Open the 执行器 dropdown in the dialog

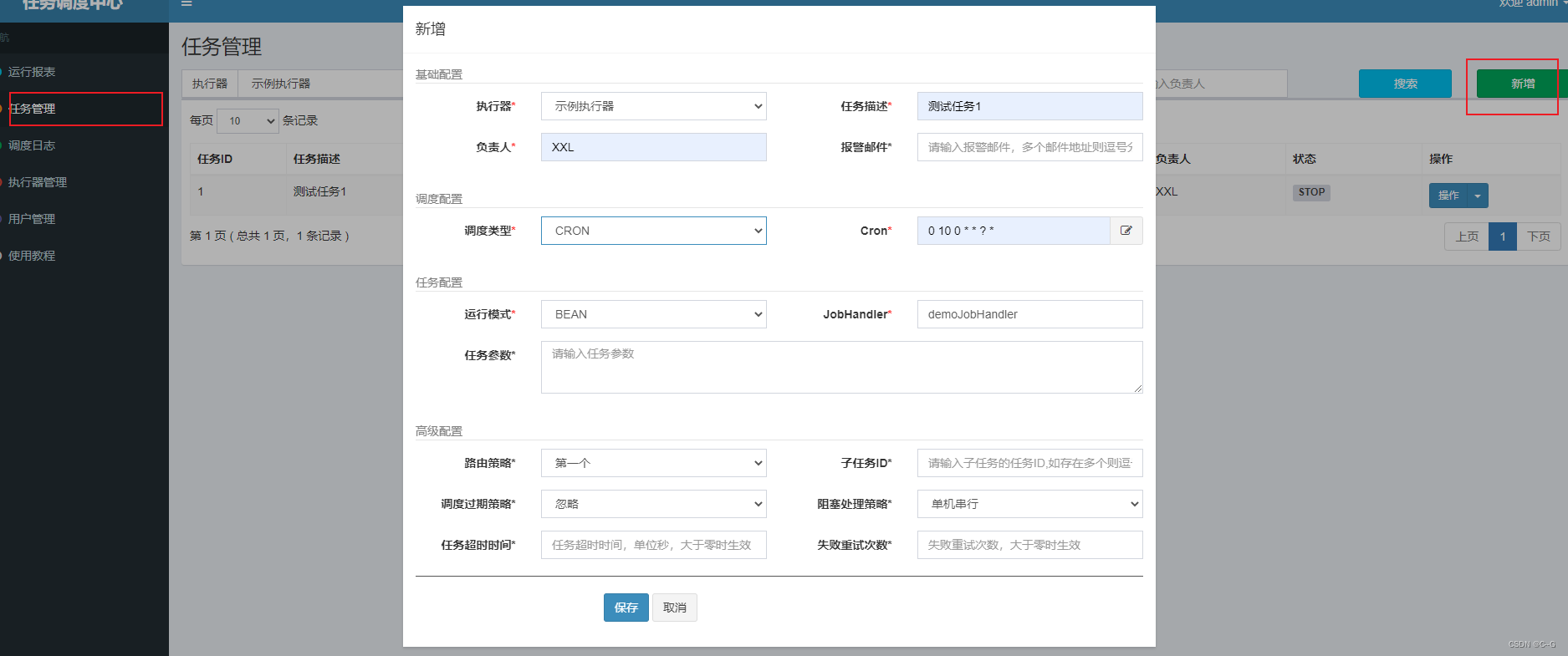(654, 106)
